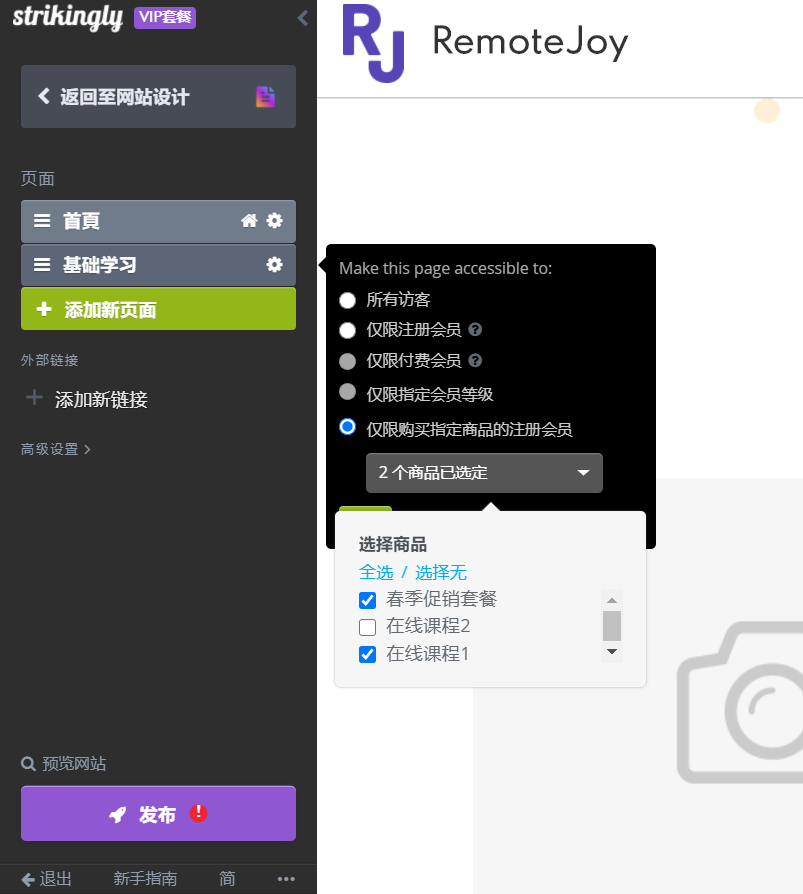The width and height of the screenshot is (803, 894).
Task: Click the RemoteJoy site title
Action: coord(530,42)
